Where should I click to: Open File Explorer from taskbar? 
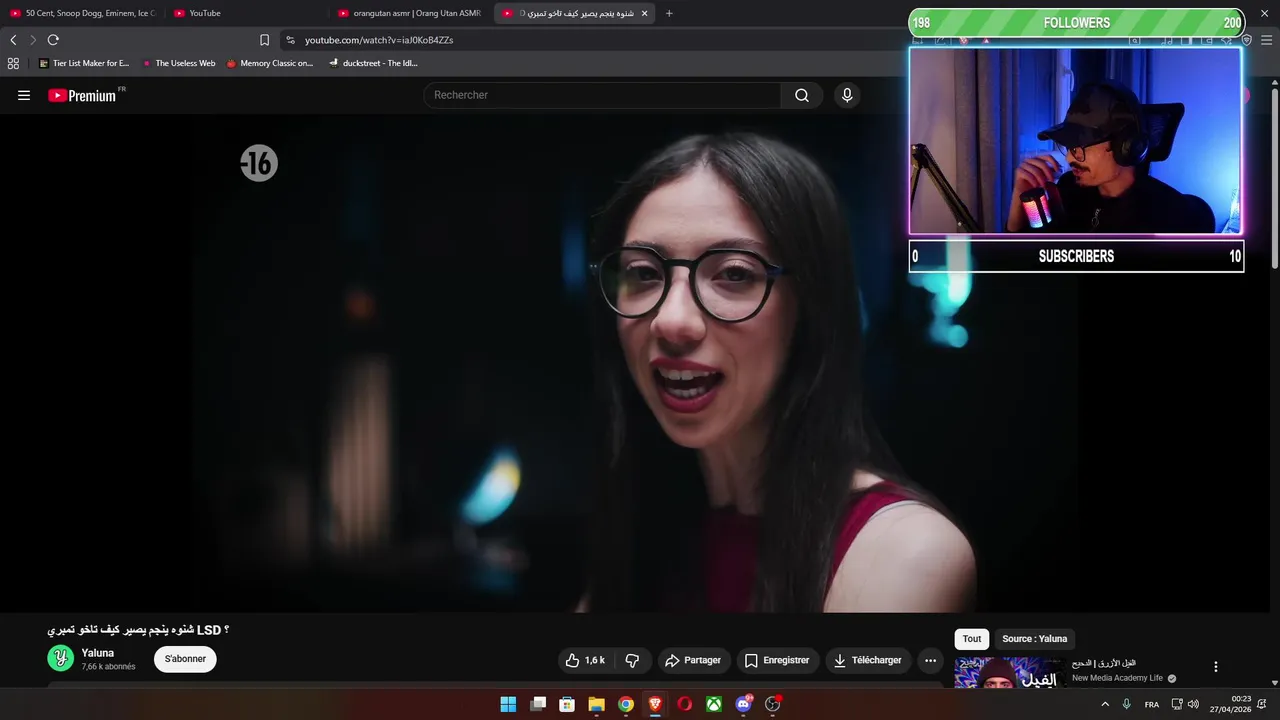coord(596,704)
